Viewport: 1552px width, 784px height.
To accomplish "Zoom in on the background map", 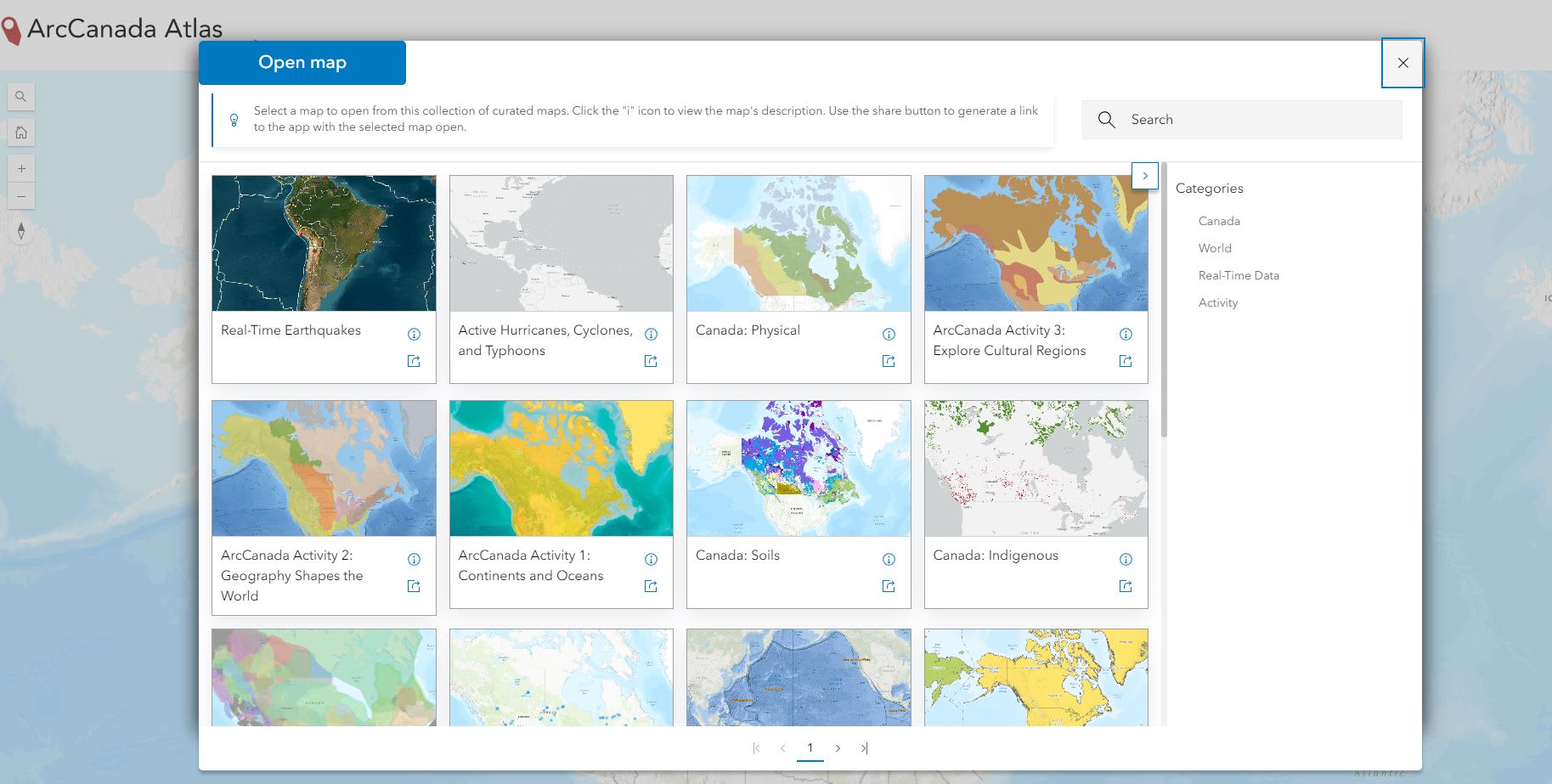I will point(21,168).
